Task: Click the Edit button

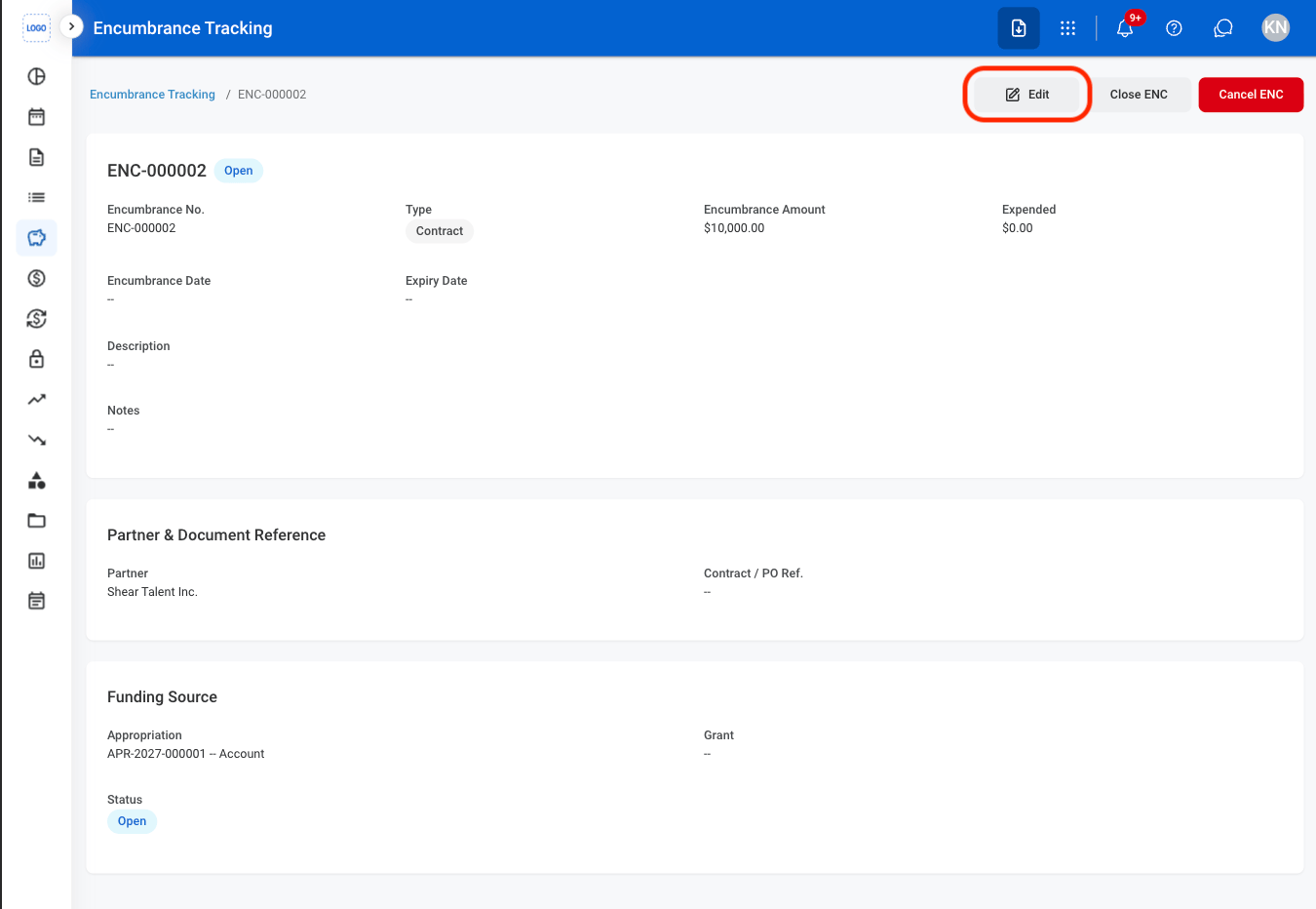Action: coord(1027,95)
